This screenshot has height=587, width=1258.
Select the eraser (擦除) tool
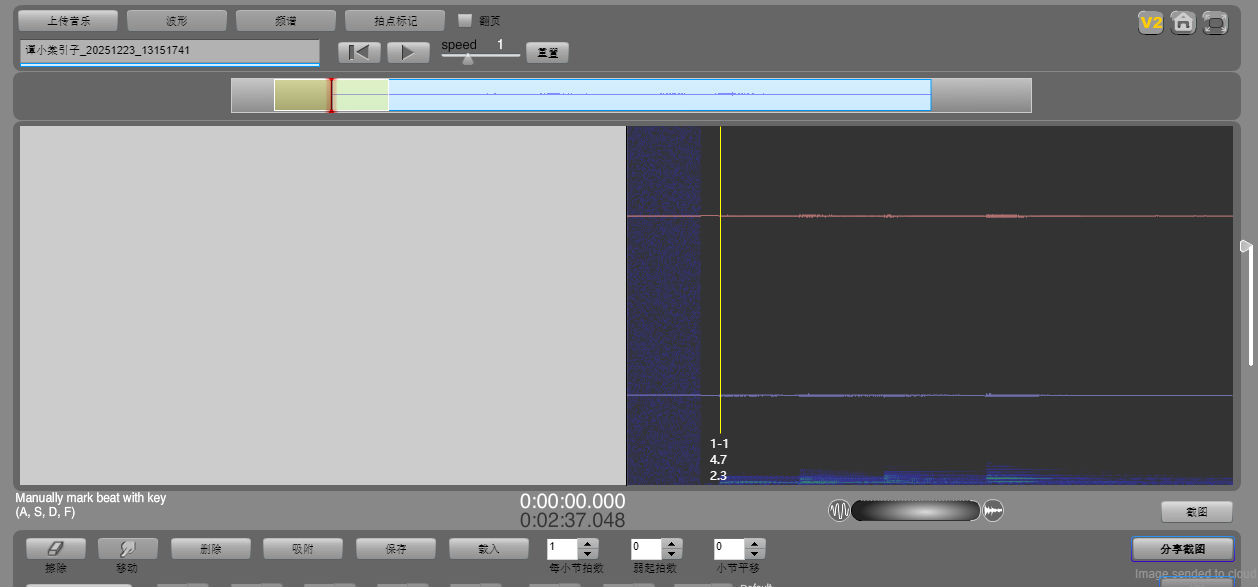[x=55, y=549]
